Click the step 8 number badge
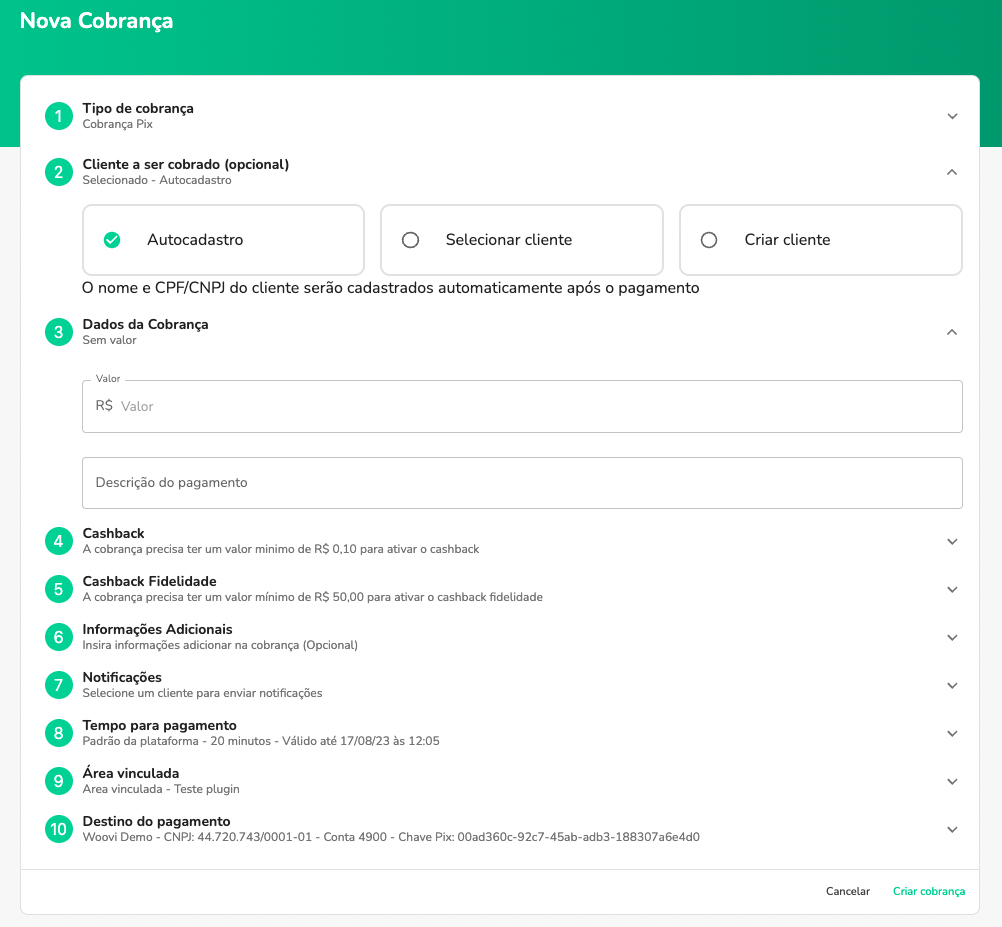The image size is (1002, 927). (x=59, y=733)
